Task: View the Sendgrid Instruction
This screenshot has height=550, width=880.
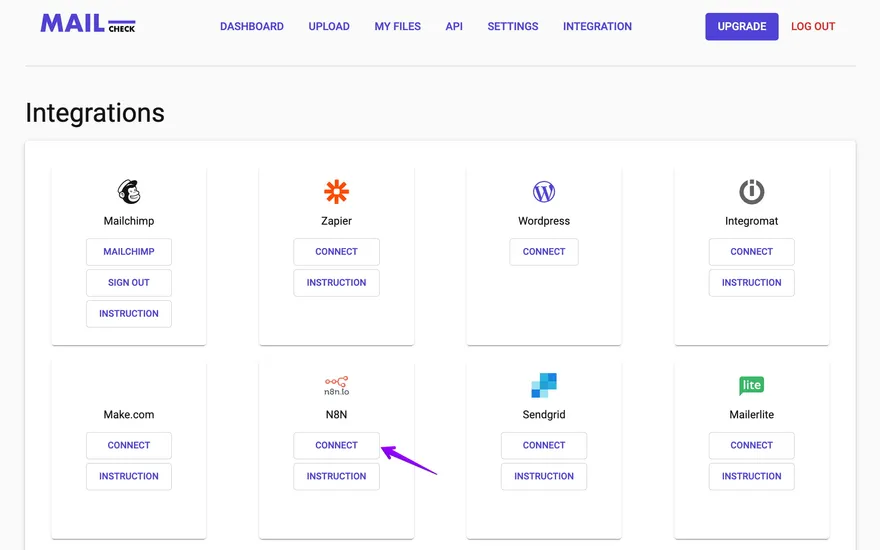Action: pyautogui.click(x=544, y=476)
